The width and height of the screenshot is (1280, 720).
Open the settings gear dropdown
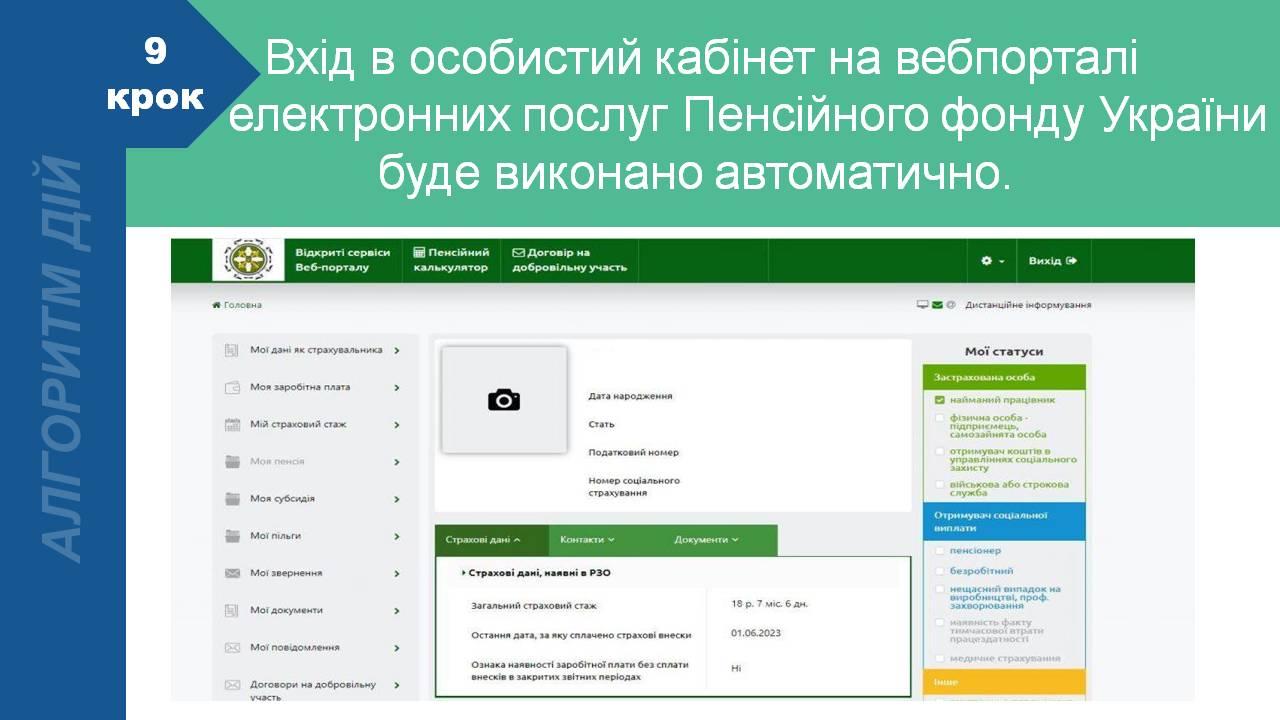coord(991,261)
